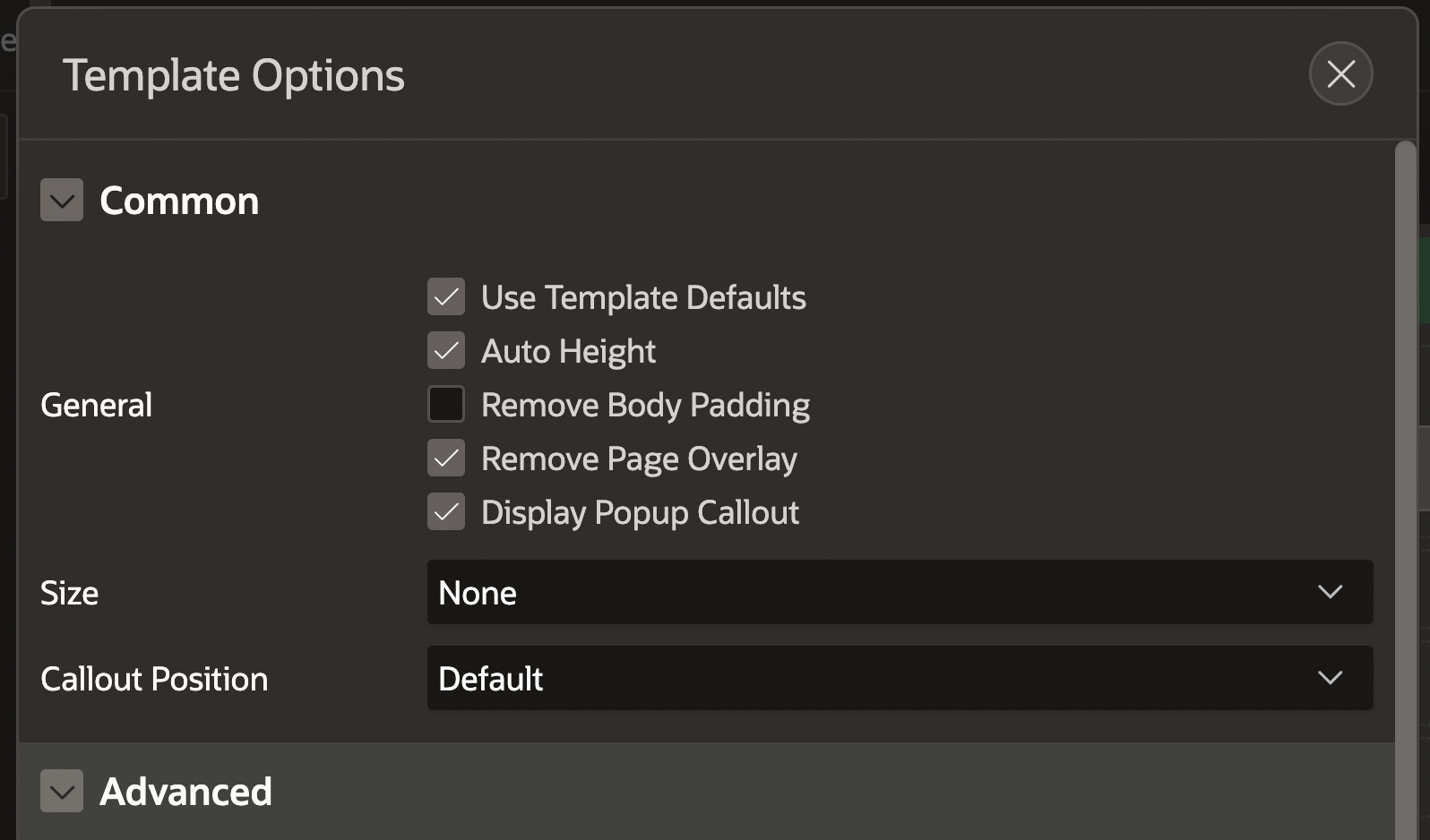
Task: Click the Template Options dialog title
Action: 233,75
